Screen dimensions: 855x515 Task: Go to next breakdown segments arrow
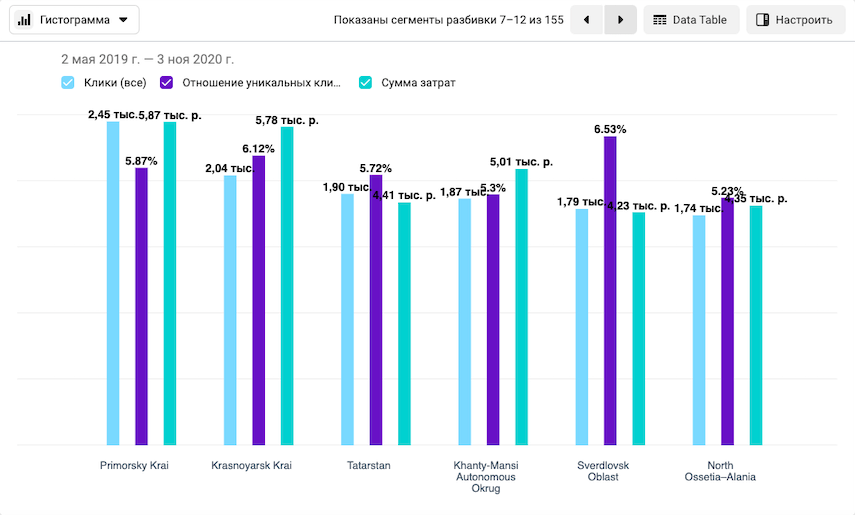point(620,20)
